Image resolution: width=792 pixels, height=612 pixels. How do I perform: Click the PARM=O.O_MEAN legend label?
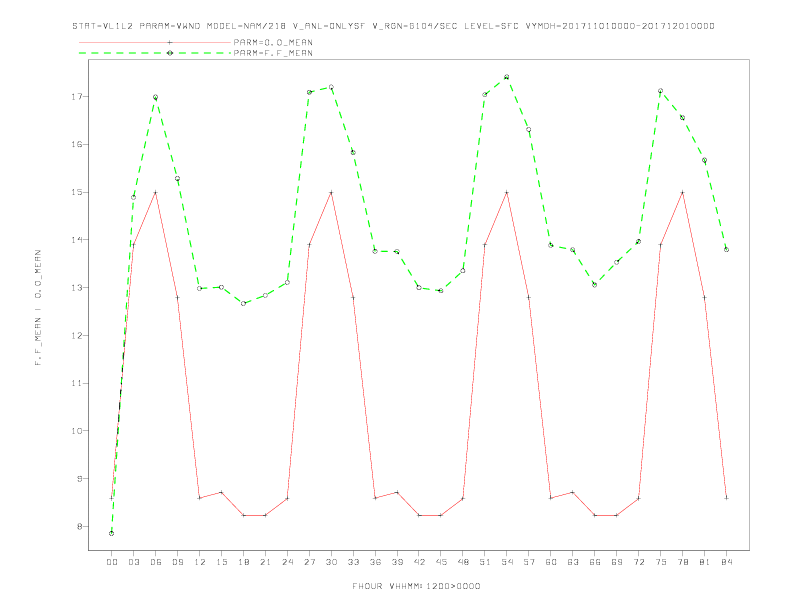(x=273, y=42)
